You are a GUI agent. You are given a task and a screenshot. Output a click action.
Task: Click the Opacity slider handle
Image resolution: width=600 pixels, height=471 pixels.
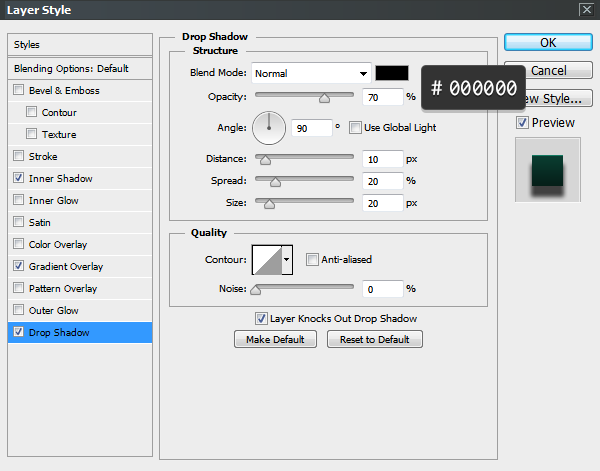pos(324,99)
